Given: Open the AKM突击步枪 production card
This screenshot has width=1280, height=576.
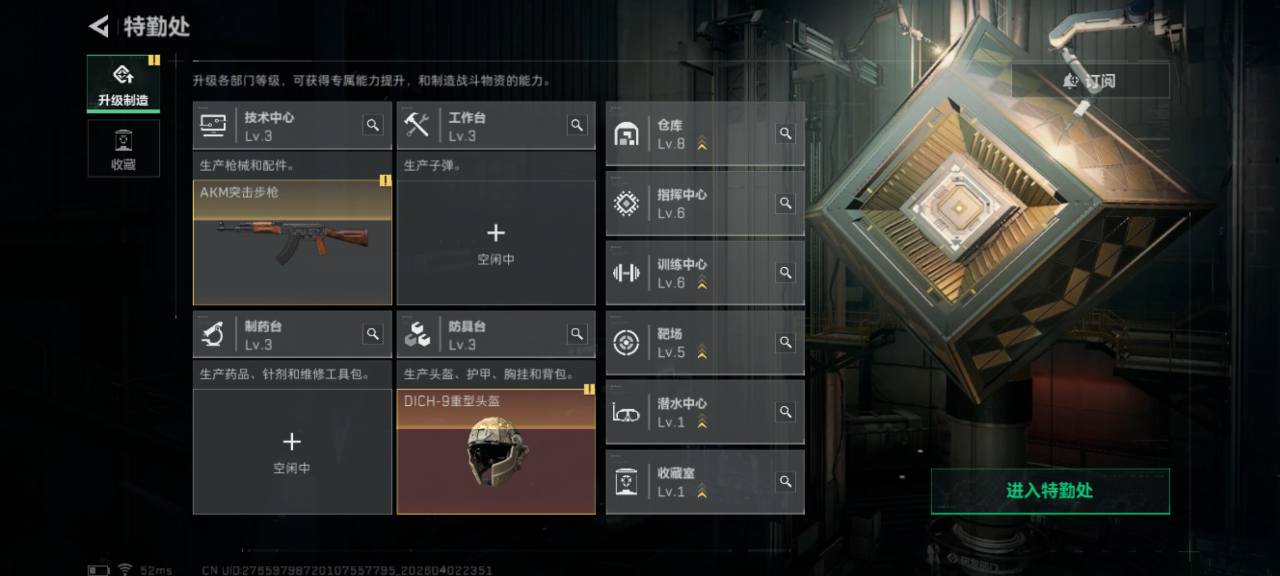Looking at the screenshot, I should pyautogui.click(x=292, y=242).
